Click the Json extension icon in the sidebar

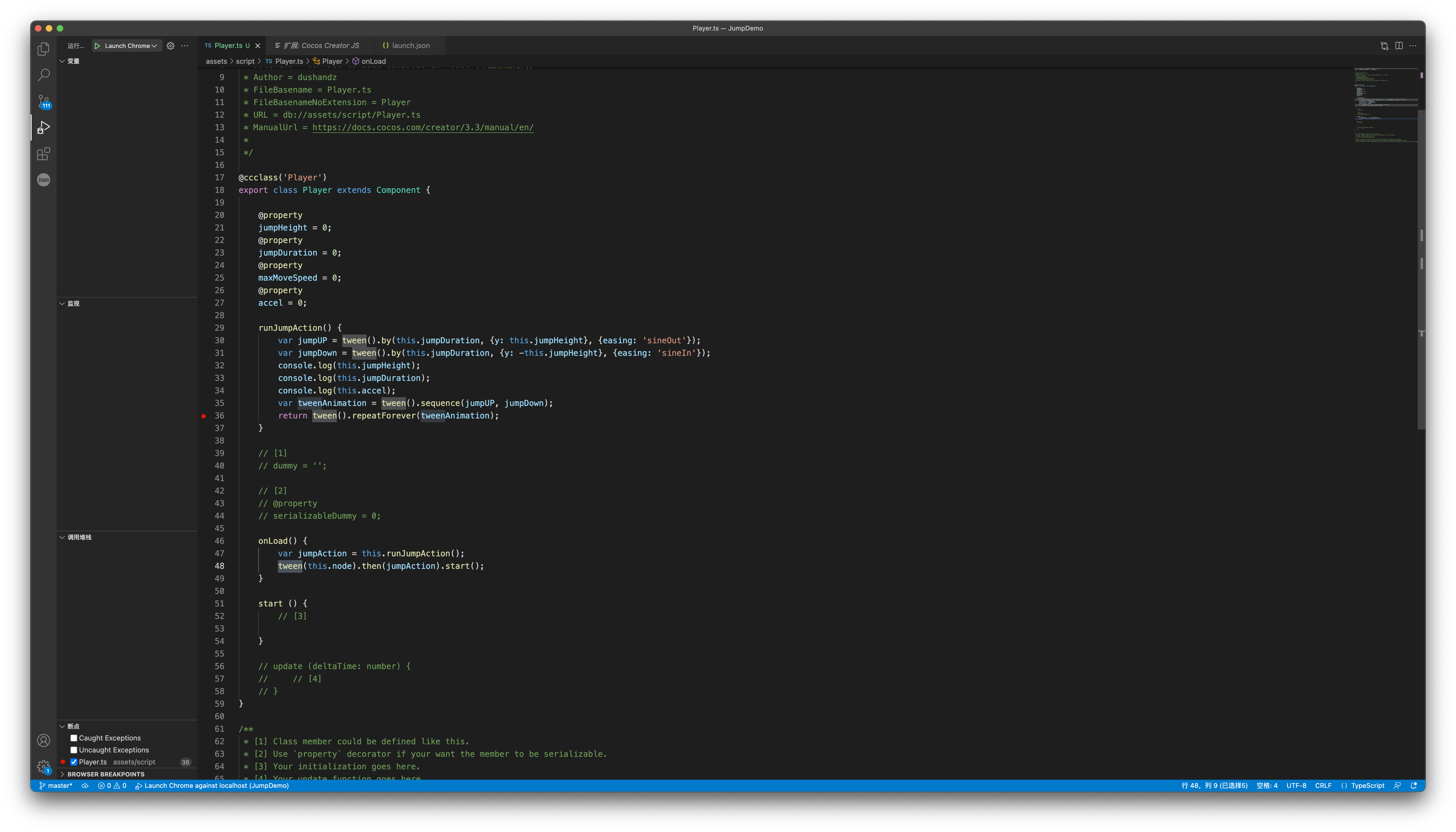43,180
